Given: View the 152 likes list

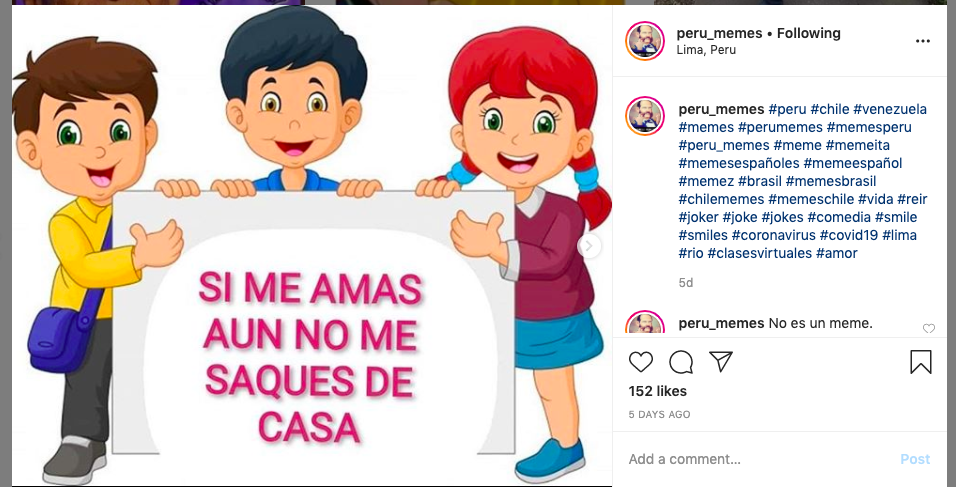Looking at the screenshot, I should [x=658, y=391].
